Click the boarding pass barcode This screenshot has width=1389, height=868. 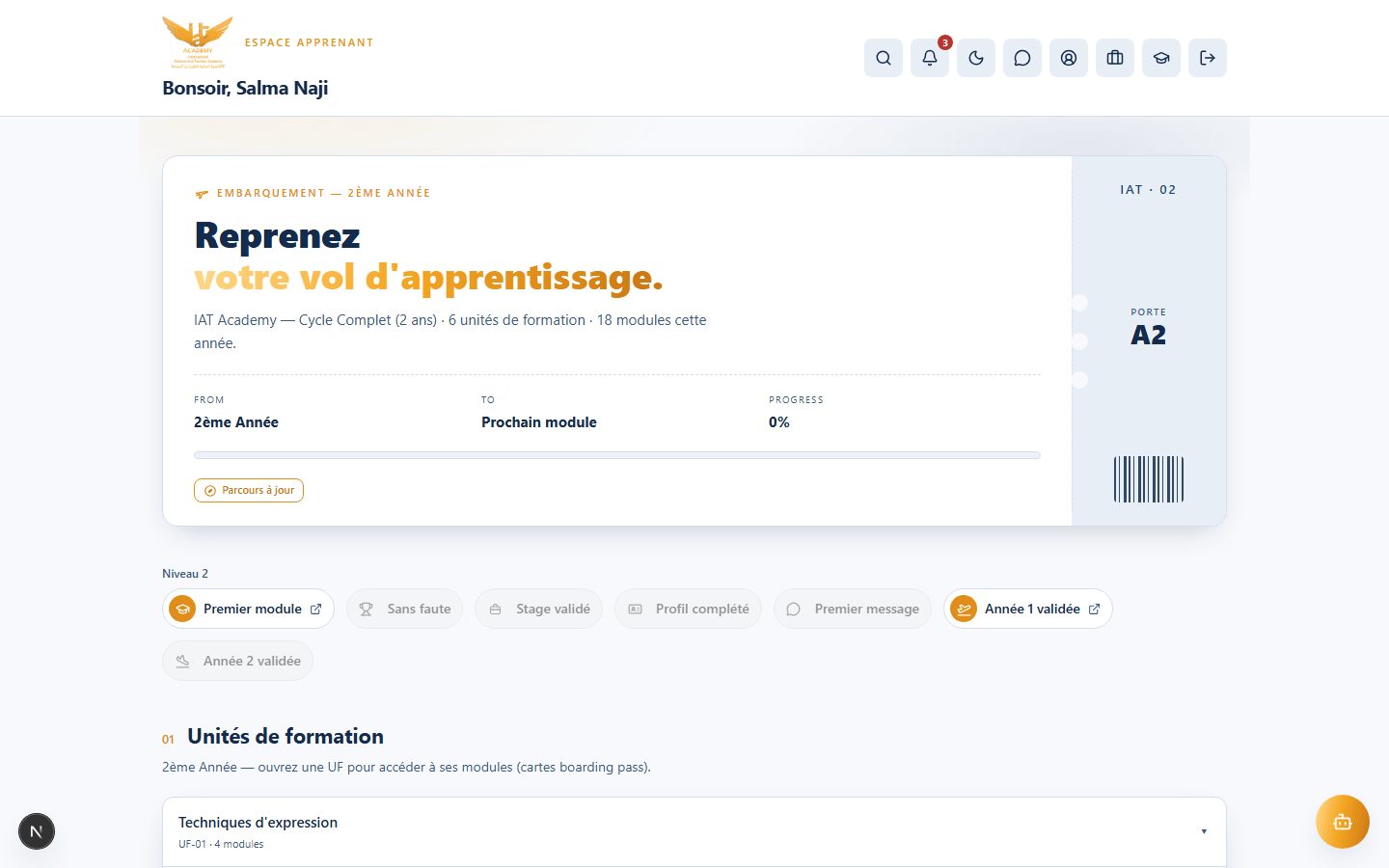[x=1149, y=479]
